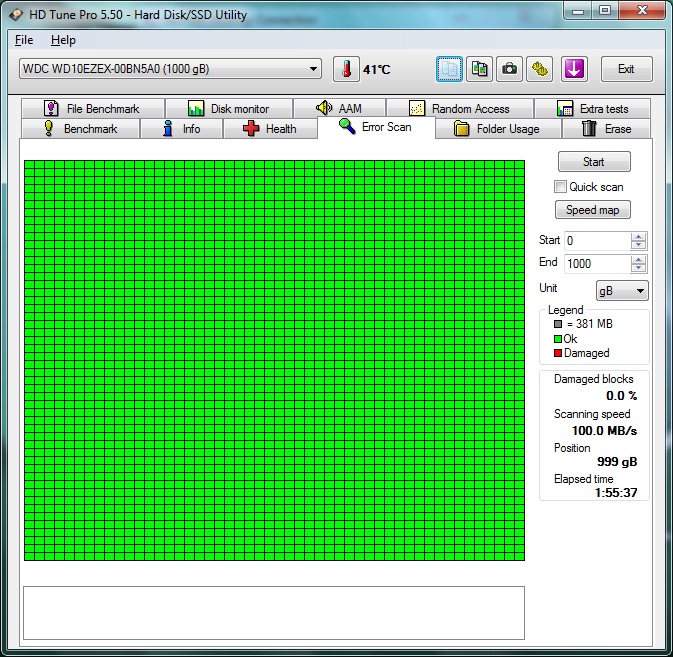
Task: Click the green Ok legend square
Action: (558, 339)
